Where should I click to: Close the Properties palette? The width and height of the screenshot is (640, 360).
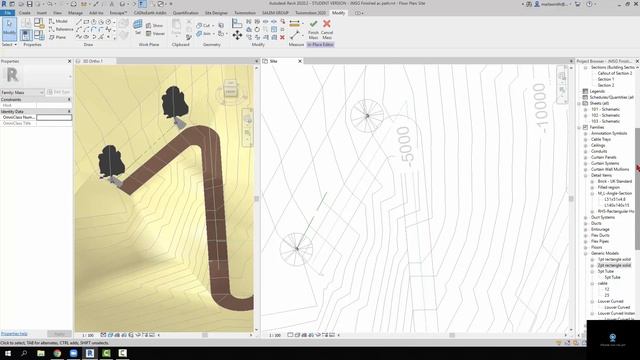coord(69,61)
